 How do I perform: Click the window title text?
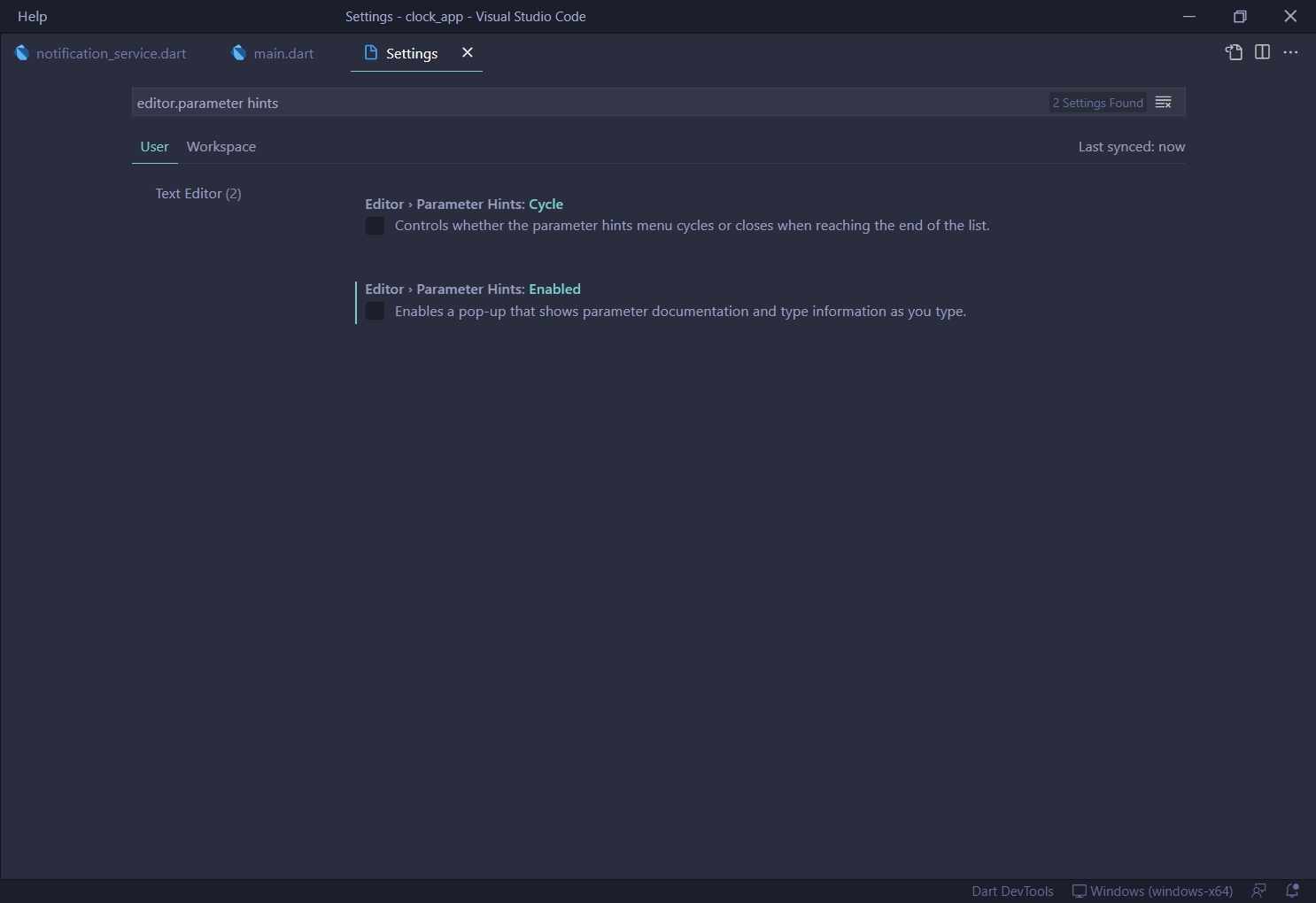(x=466, y=16)
